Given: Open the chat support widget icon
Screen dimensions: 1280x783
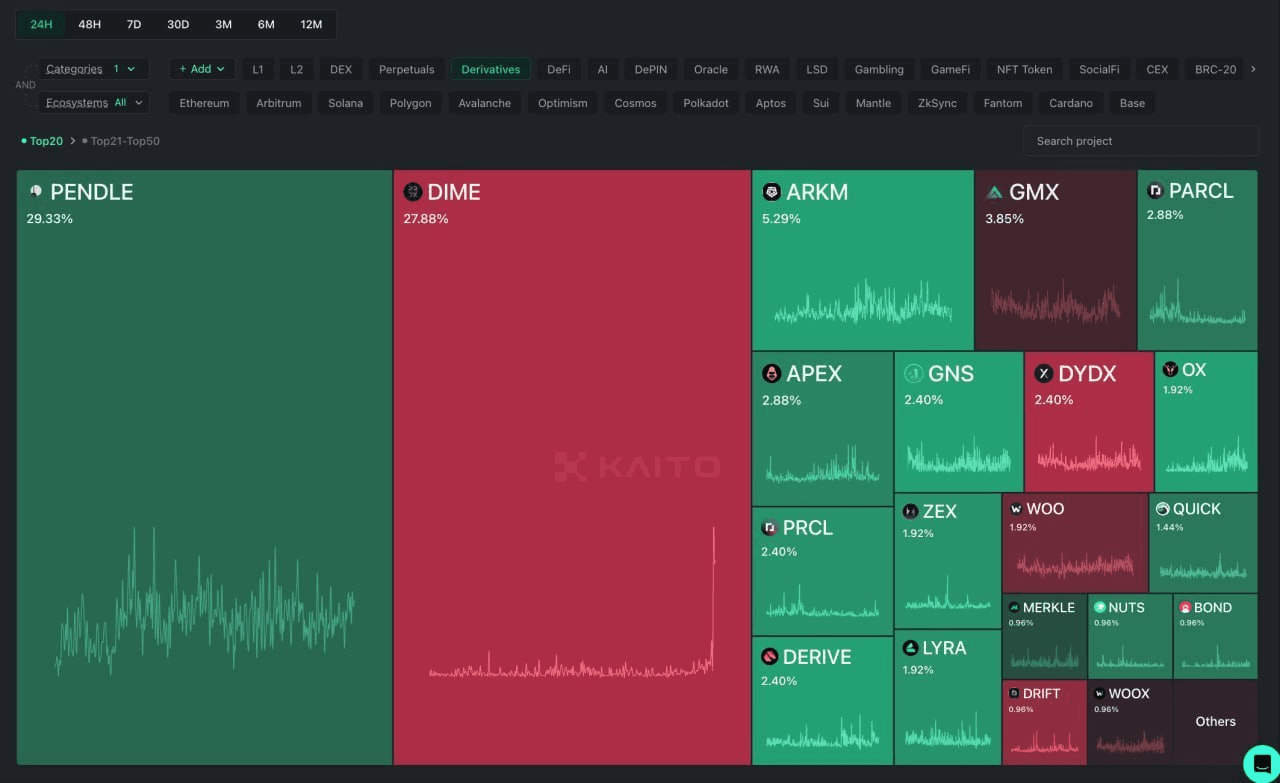Looking at the screenshot, I should [1262, 764].
